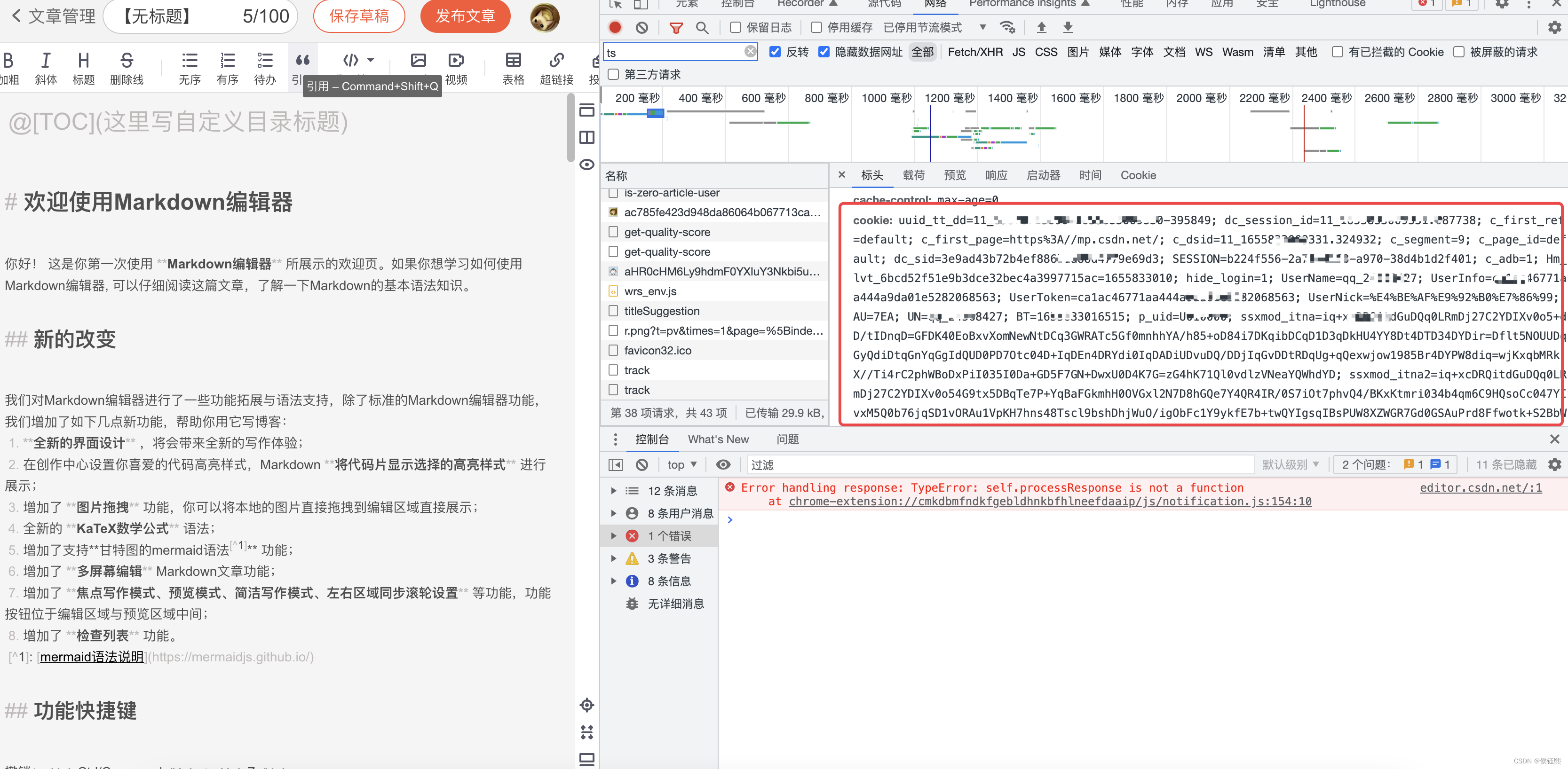
Task: Click the red network record button
Action: 615,27
